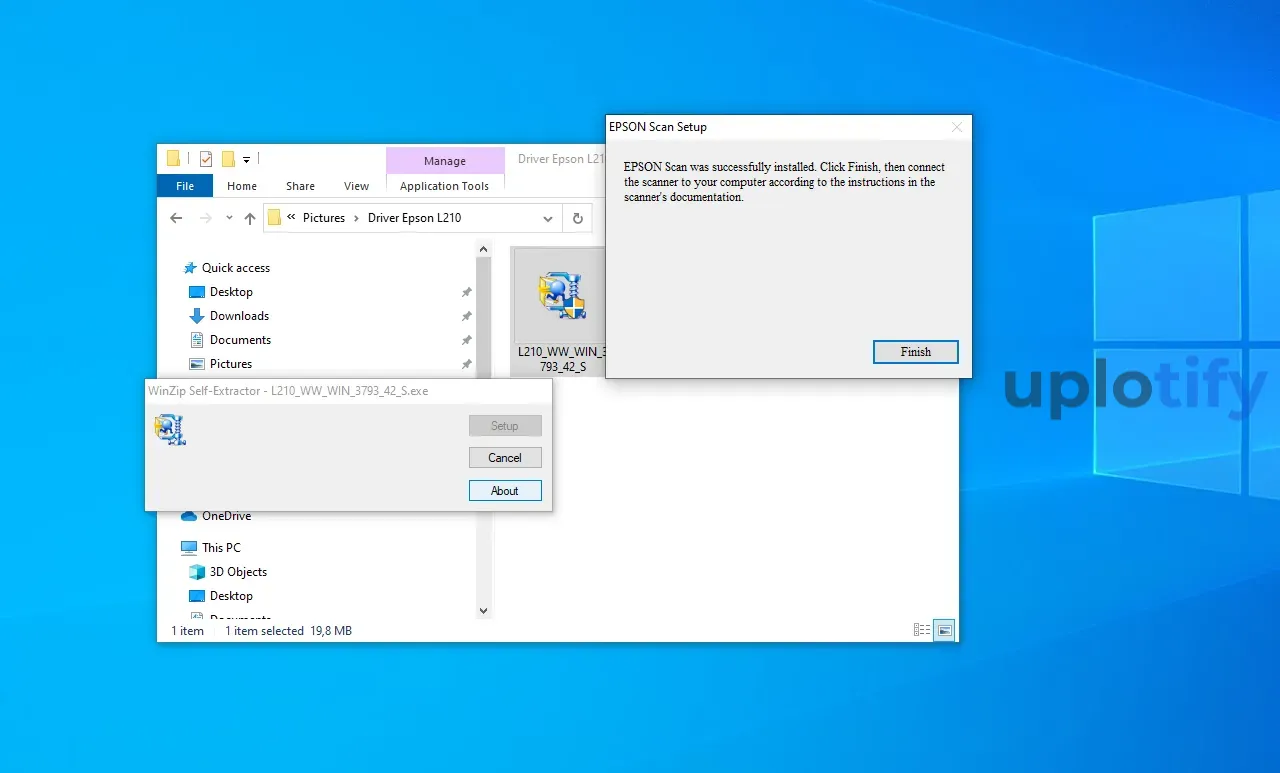Expand hidden path chevron in address bar

291,218
